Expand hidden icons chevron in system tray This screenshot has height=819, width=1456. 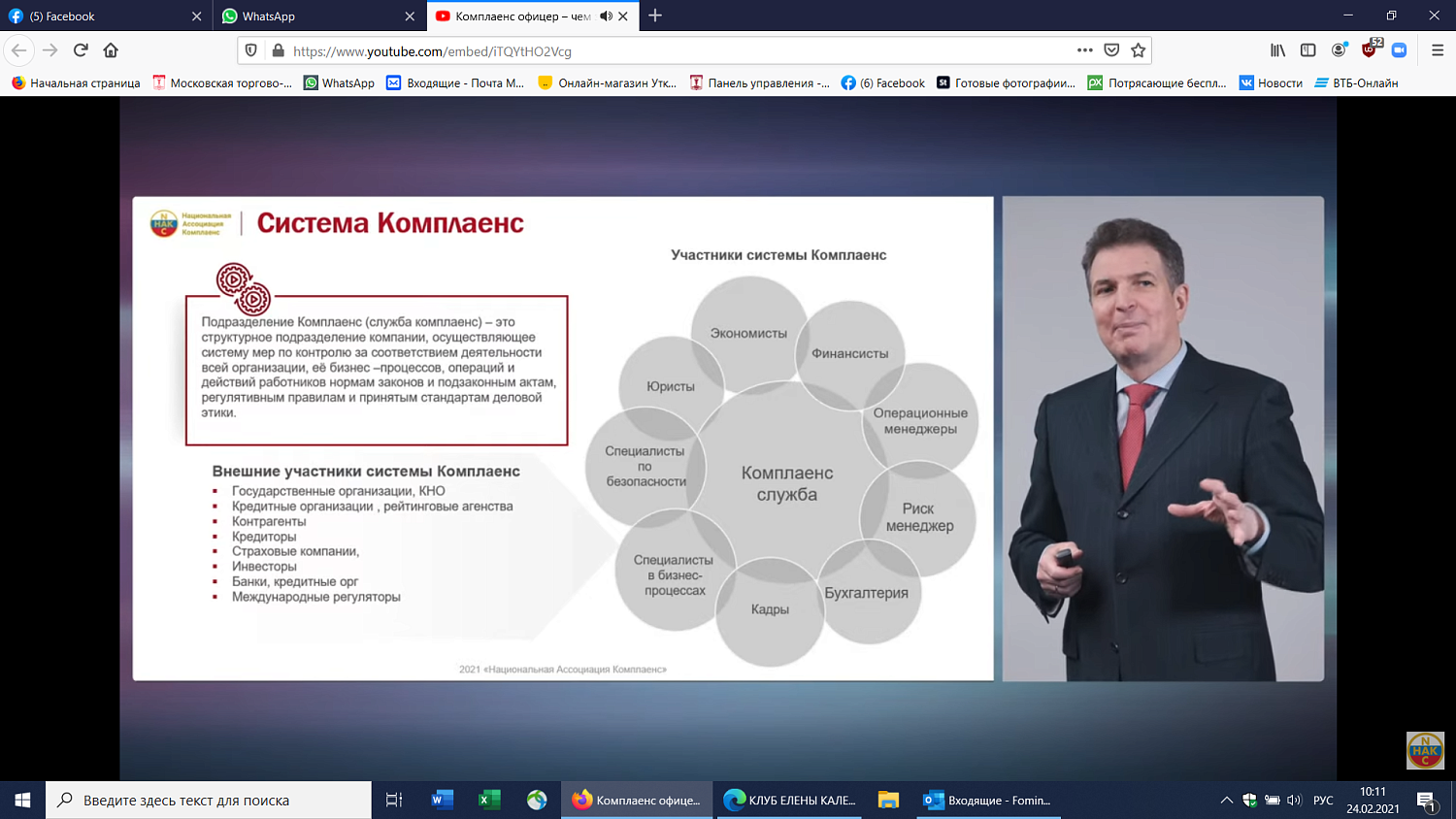click(1227, 800)
